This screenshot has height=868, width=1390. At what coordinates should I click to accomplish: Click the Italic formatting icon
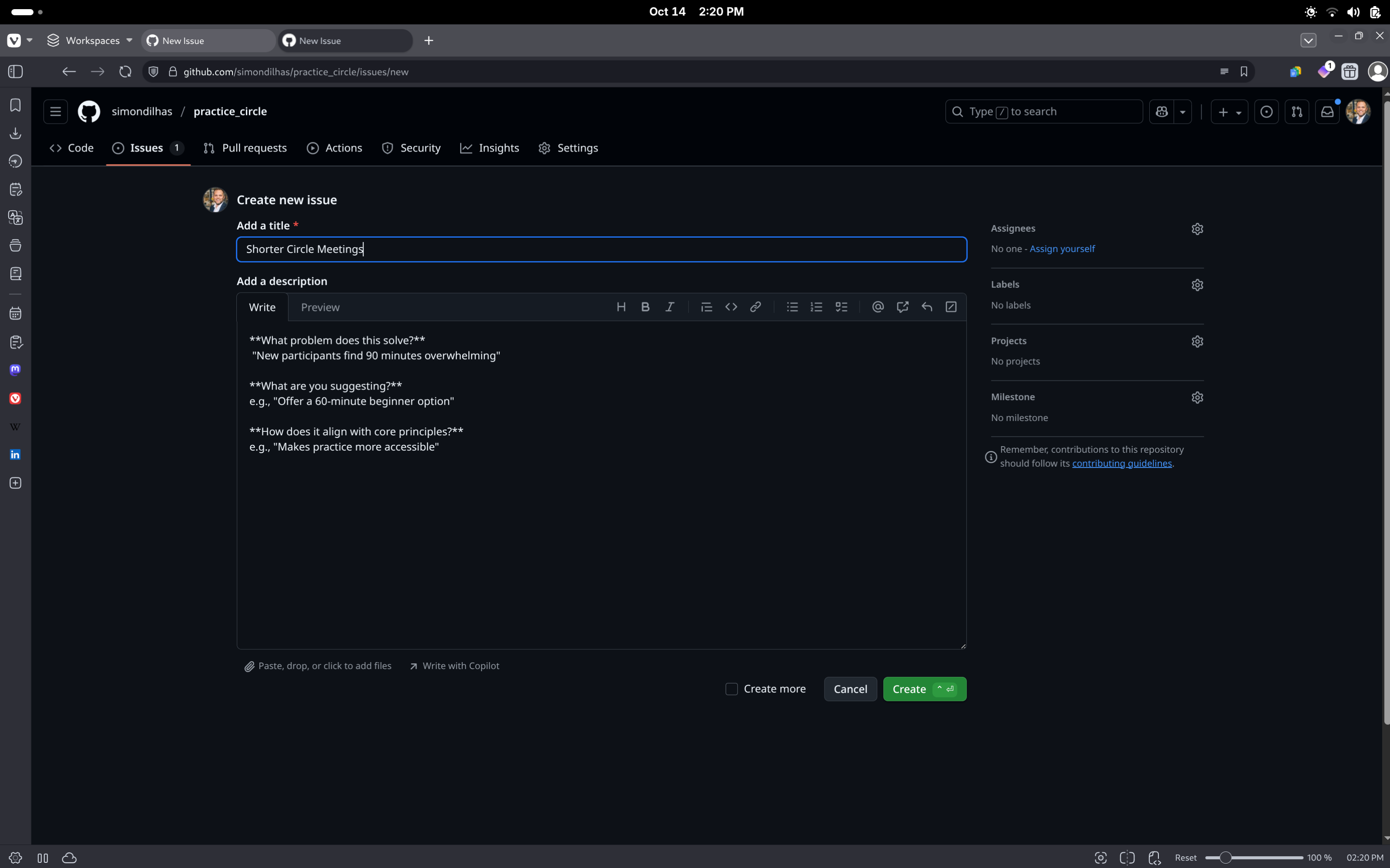click(x=670, y=307)
